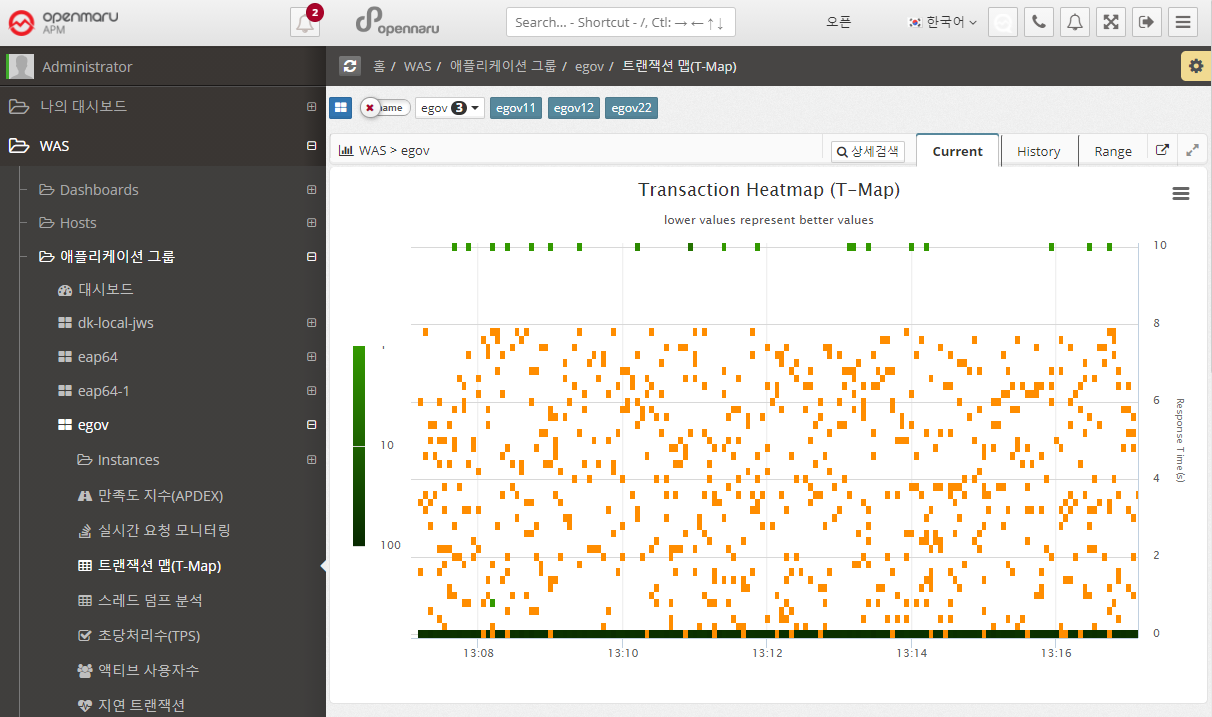Click the 상세검색 search button
Image resolution: width=1212 pixels, height=717 pixels.
coord(868,151)
